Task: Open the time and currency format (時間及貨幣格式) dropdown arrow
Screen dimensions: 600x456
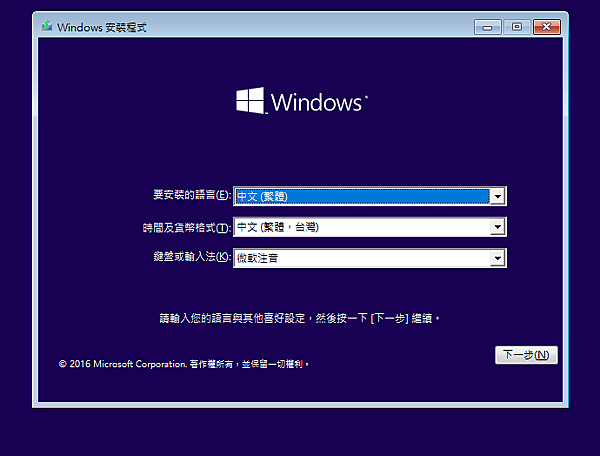Action: (x=497, y=227)
